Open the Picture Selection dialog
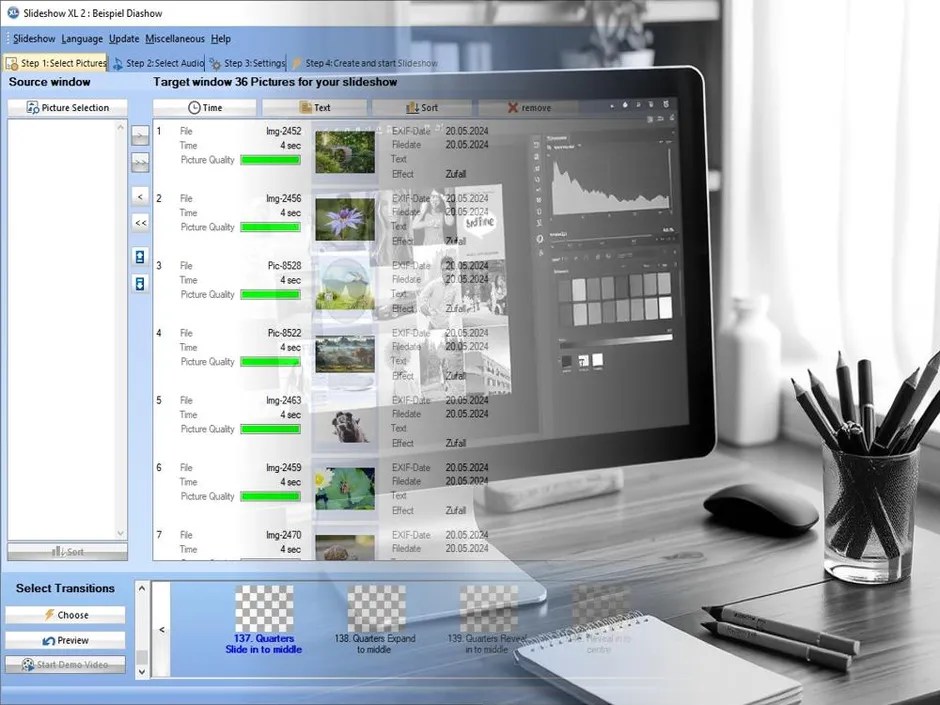Viewport: 940px width, 705px height. click(x=67, y=108)
